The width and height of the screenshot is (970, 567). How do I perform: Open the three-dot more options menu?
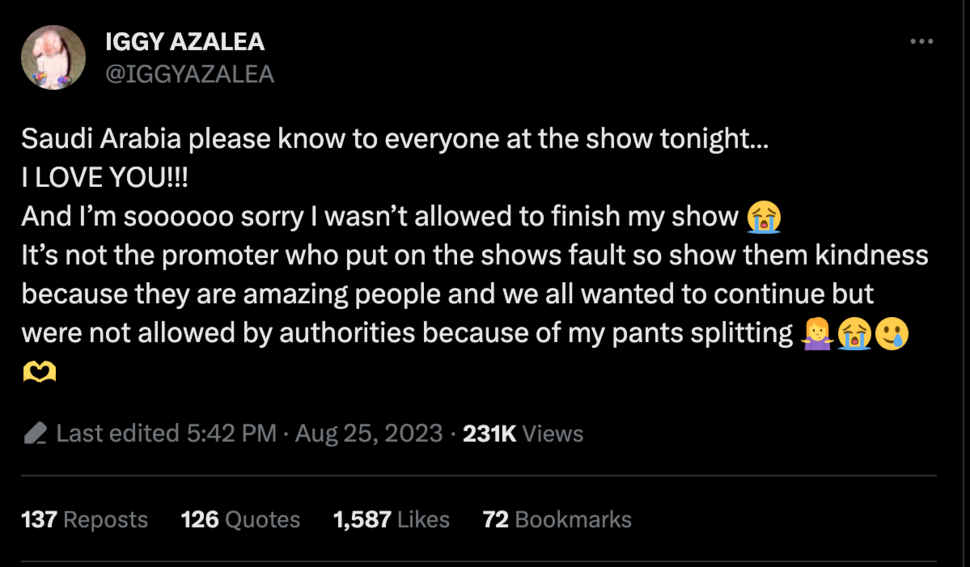pyautogui.click(x=921, y=41)
